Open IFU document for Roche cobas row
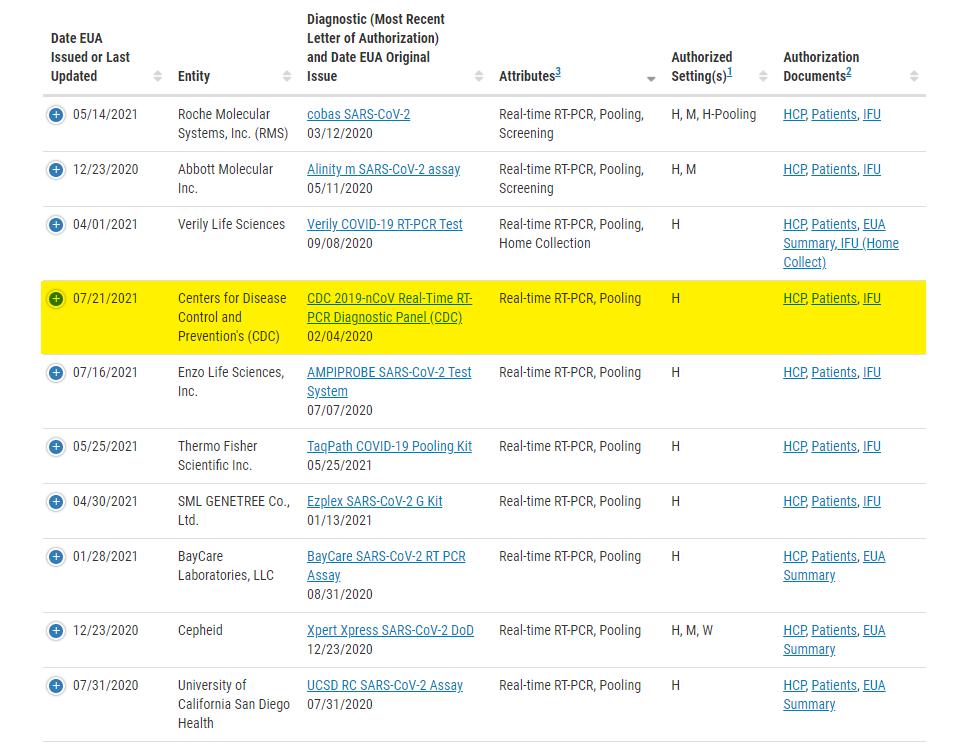The height and width of the screenshot is (744, 968). 872,114
